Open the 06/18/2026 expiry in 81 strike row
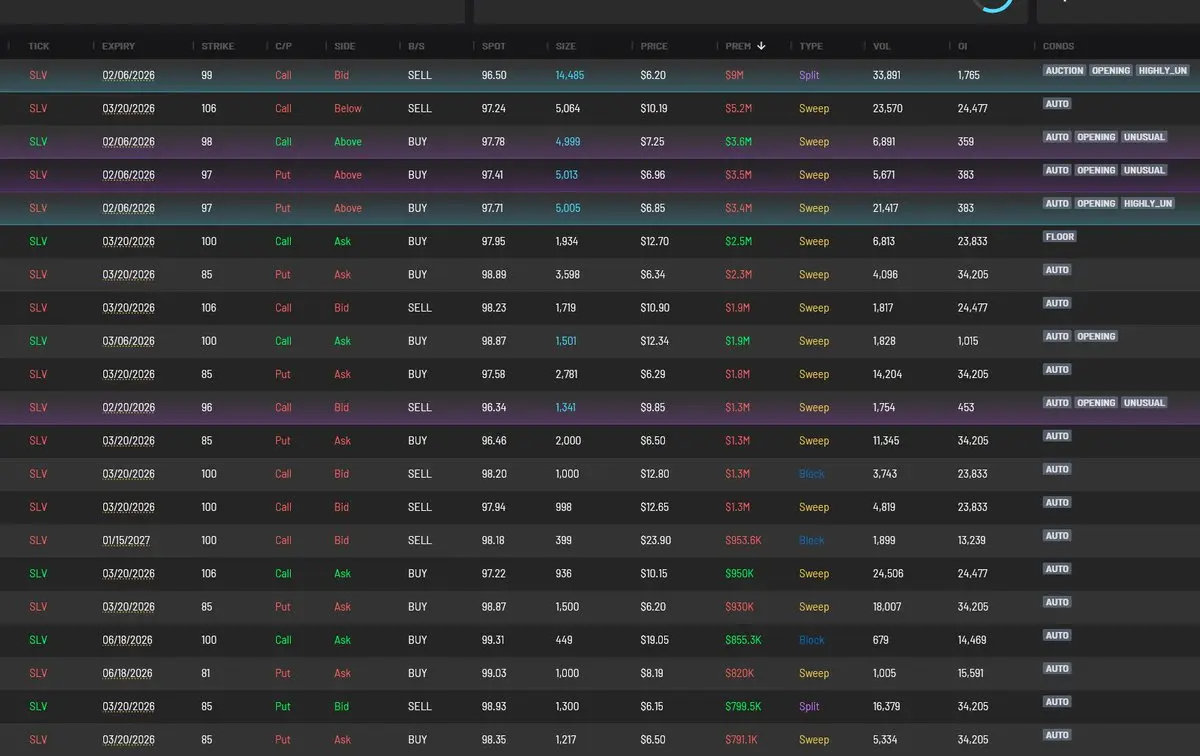Screen dimensions: 1200x756 coord(128,674)
